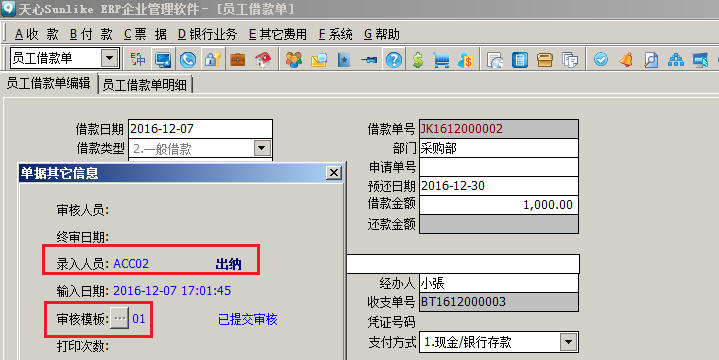Image resolution: width=719 pixels, height=360 pixels.
Task: Open the blue question mark help icon
Action: (x=393, y=60)
